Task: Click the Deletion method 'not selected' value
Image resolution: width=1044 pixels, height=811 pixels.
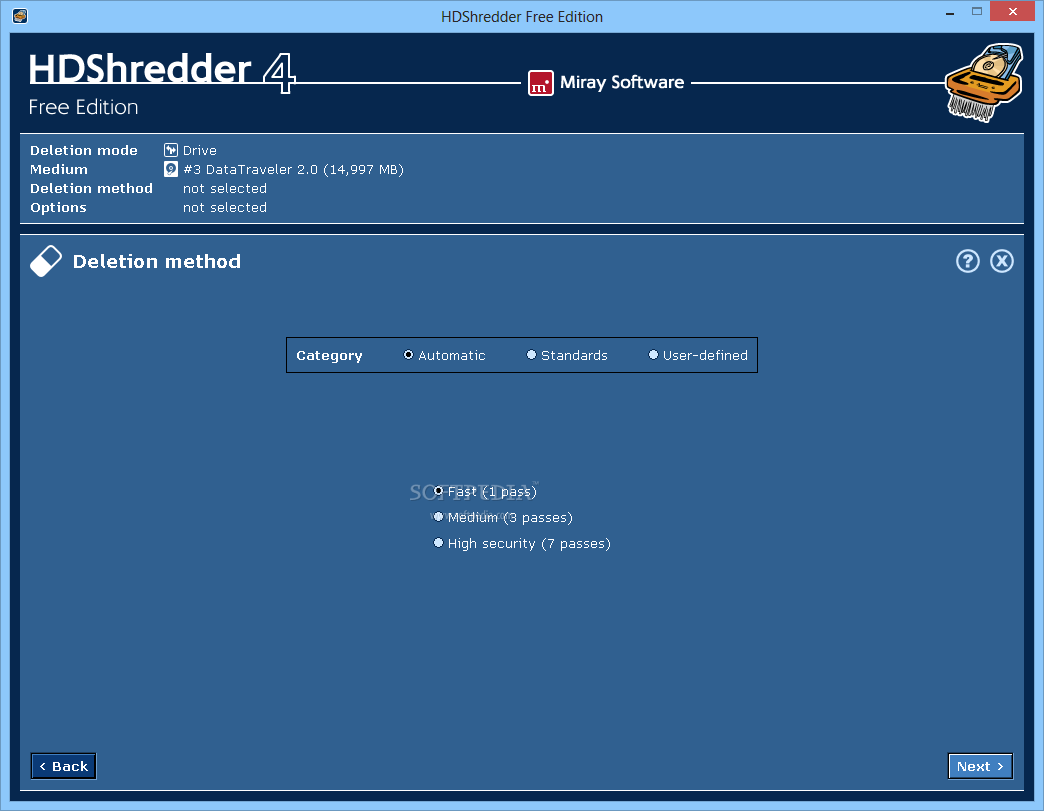Action: pos(225,188)
